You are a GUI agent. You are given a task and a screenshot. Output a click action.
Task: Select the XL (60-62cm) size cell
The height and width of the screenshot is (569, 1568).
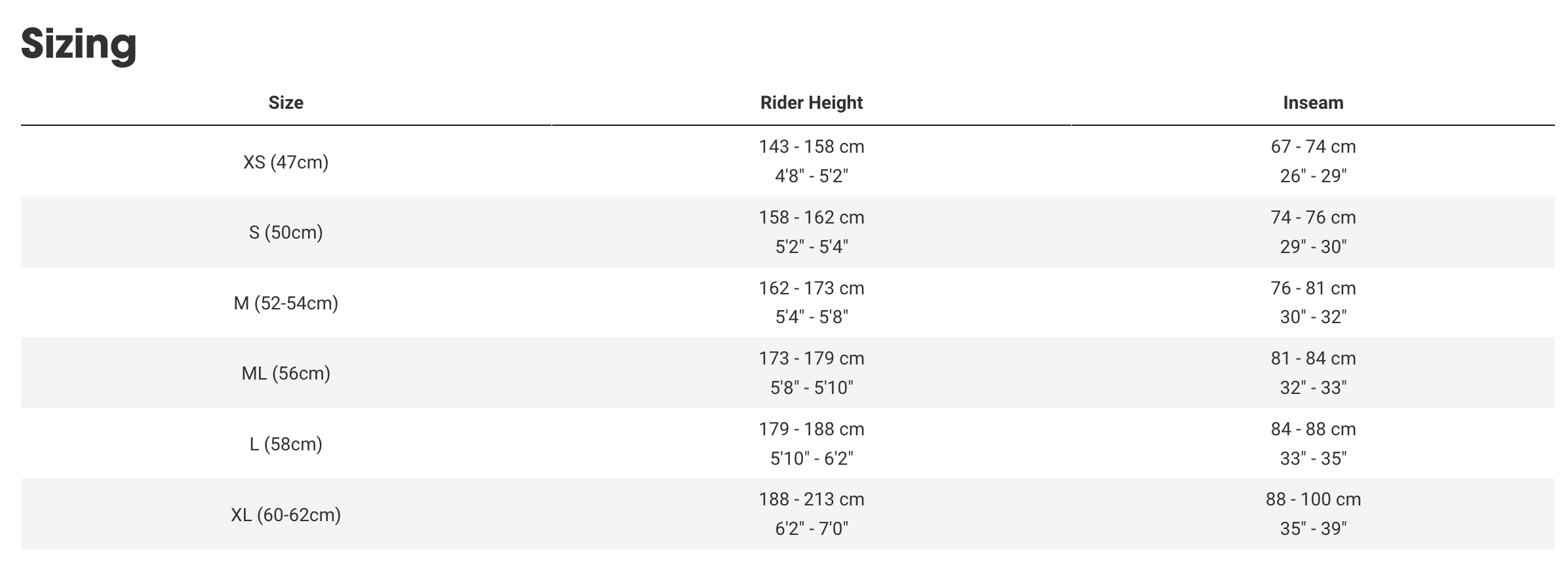pyautogui.click(x=286, y=515)
